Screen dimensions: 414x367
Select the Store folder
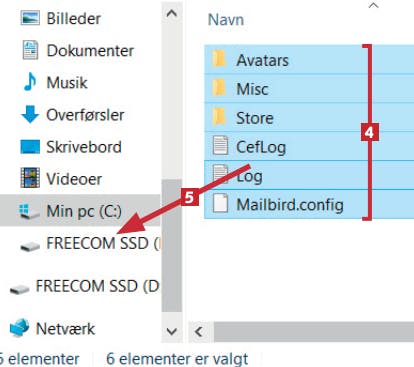pos(309,118)
